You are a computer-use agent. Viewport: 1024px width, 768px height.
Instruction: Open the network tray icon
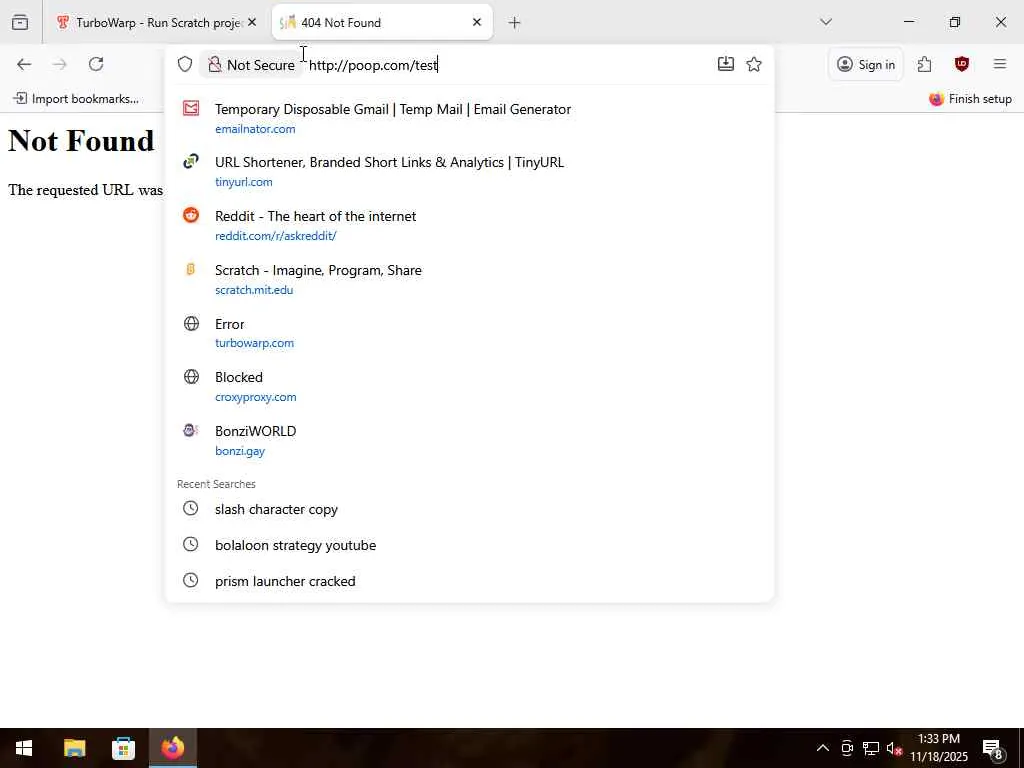(871, 748)
